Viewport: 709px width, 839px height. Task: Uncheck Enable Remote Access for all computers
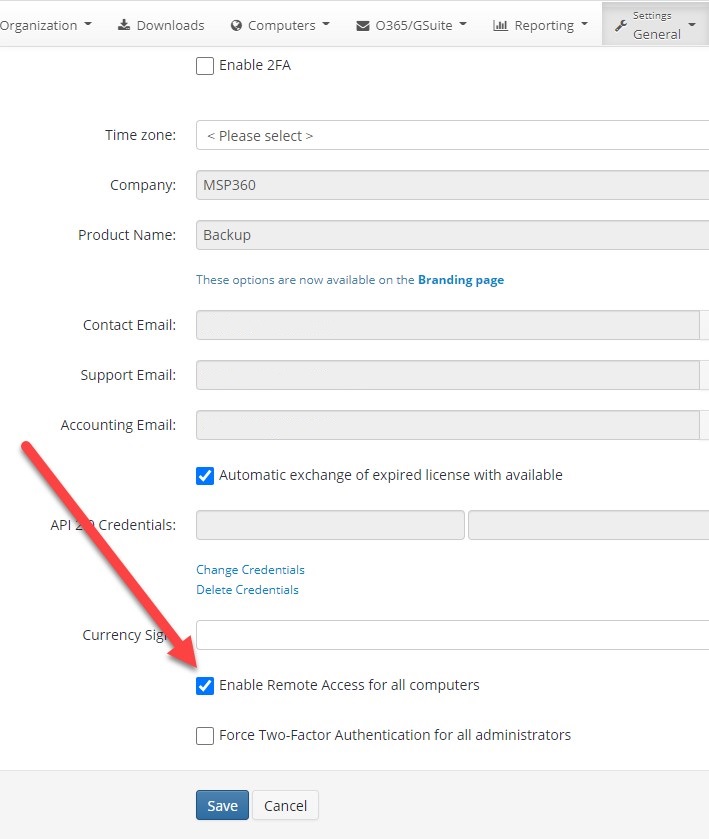[x=205, y=685]
